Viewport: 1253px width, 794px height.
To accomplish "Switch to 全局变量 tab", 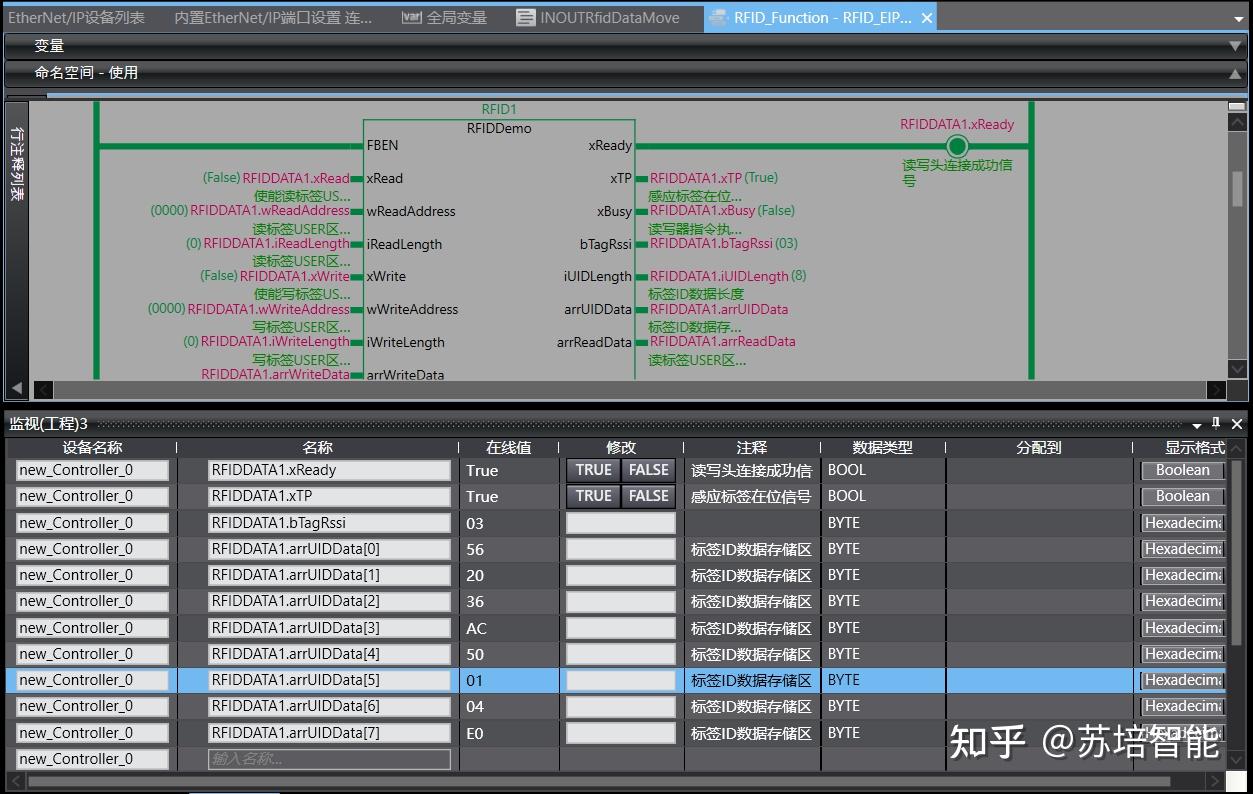I will click(445, 17).
